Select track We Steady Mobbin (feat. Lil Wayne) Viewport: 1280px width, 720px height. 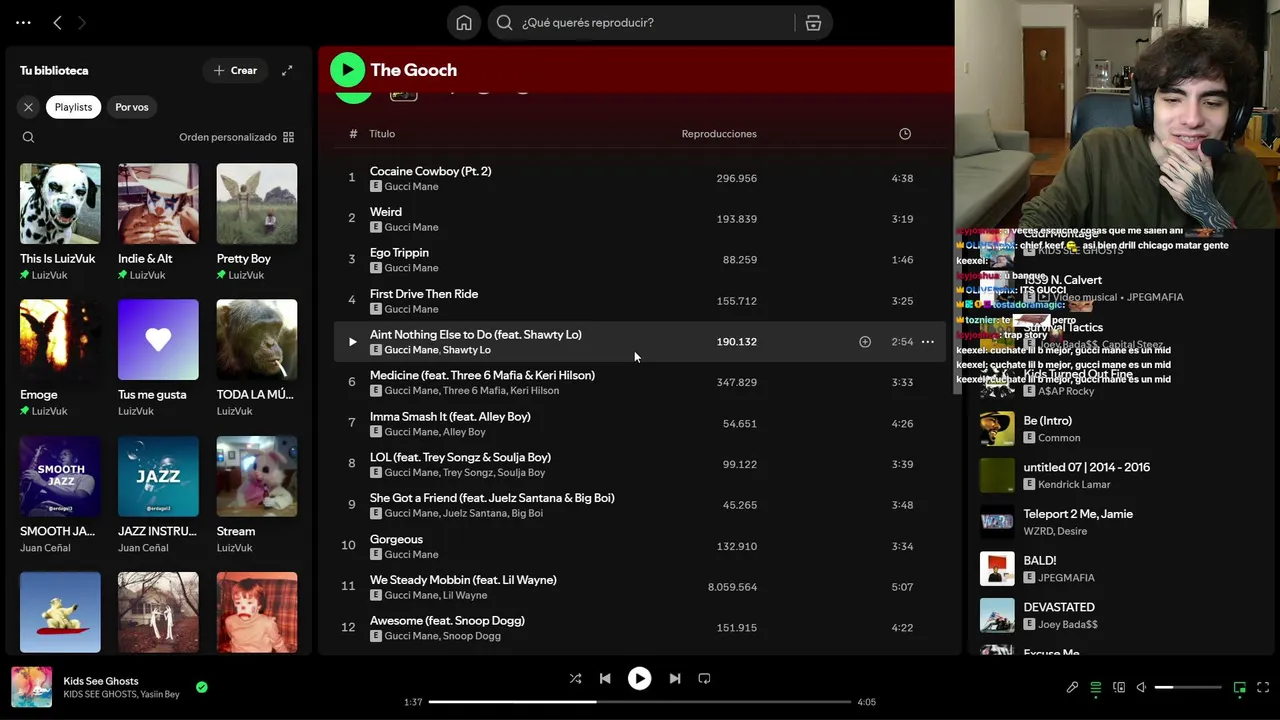coord(639,587)
